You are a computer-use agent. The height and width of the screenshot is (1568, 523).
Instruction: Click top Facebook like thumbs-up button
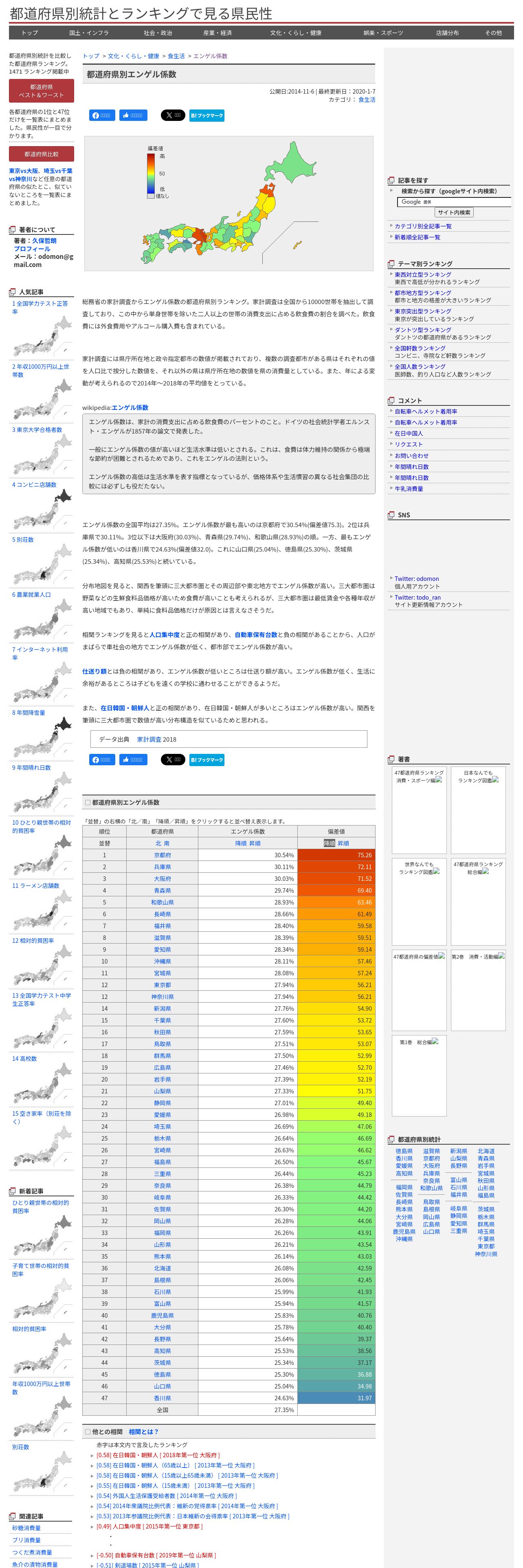133,115
